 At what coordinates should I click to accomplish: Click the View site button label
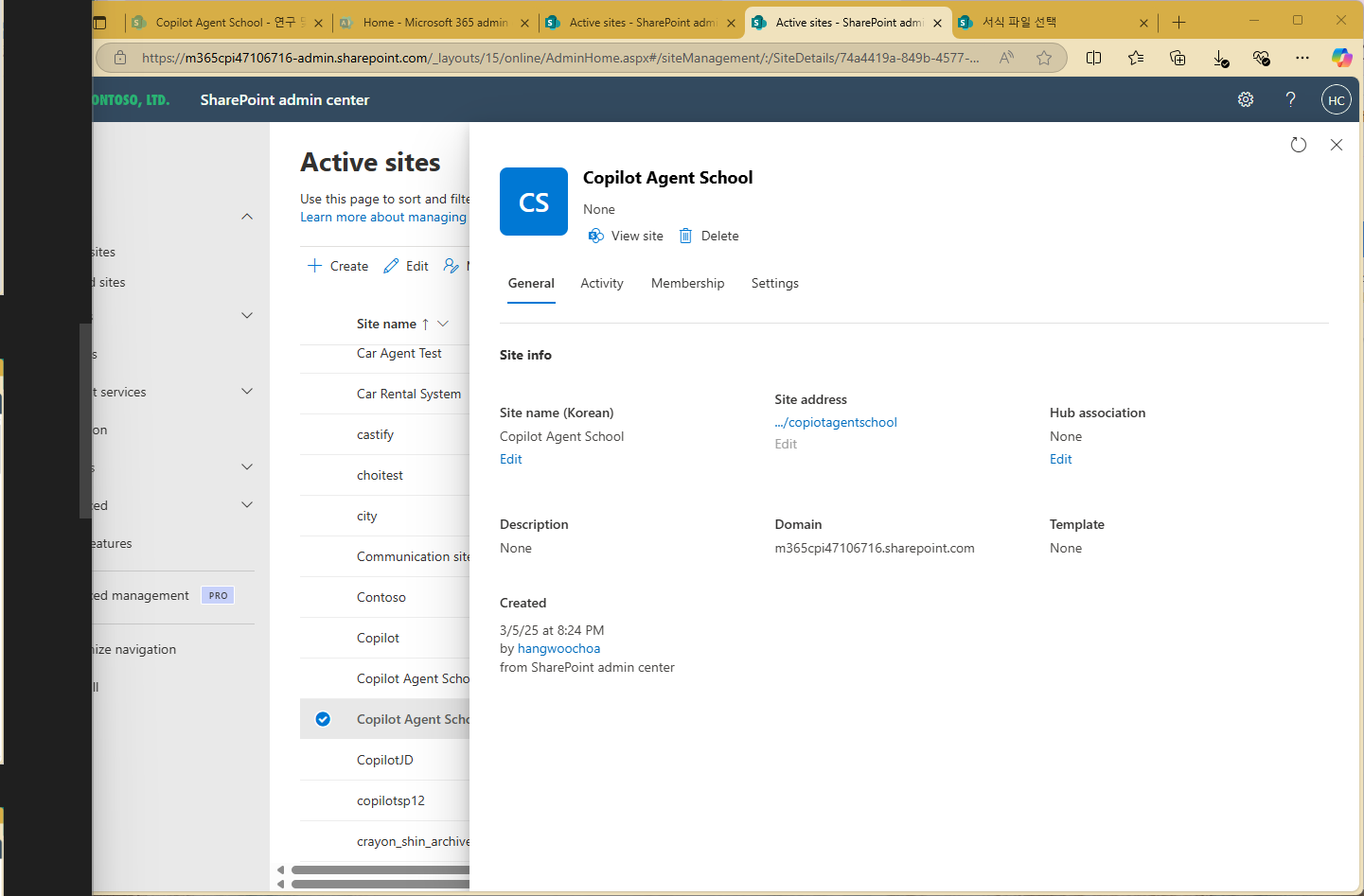pyautogui.click(x=637, y=236)
